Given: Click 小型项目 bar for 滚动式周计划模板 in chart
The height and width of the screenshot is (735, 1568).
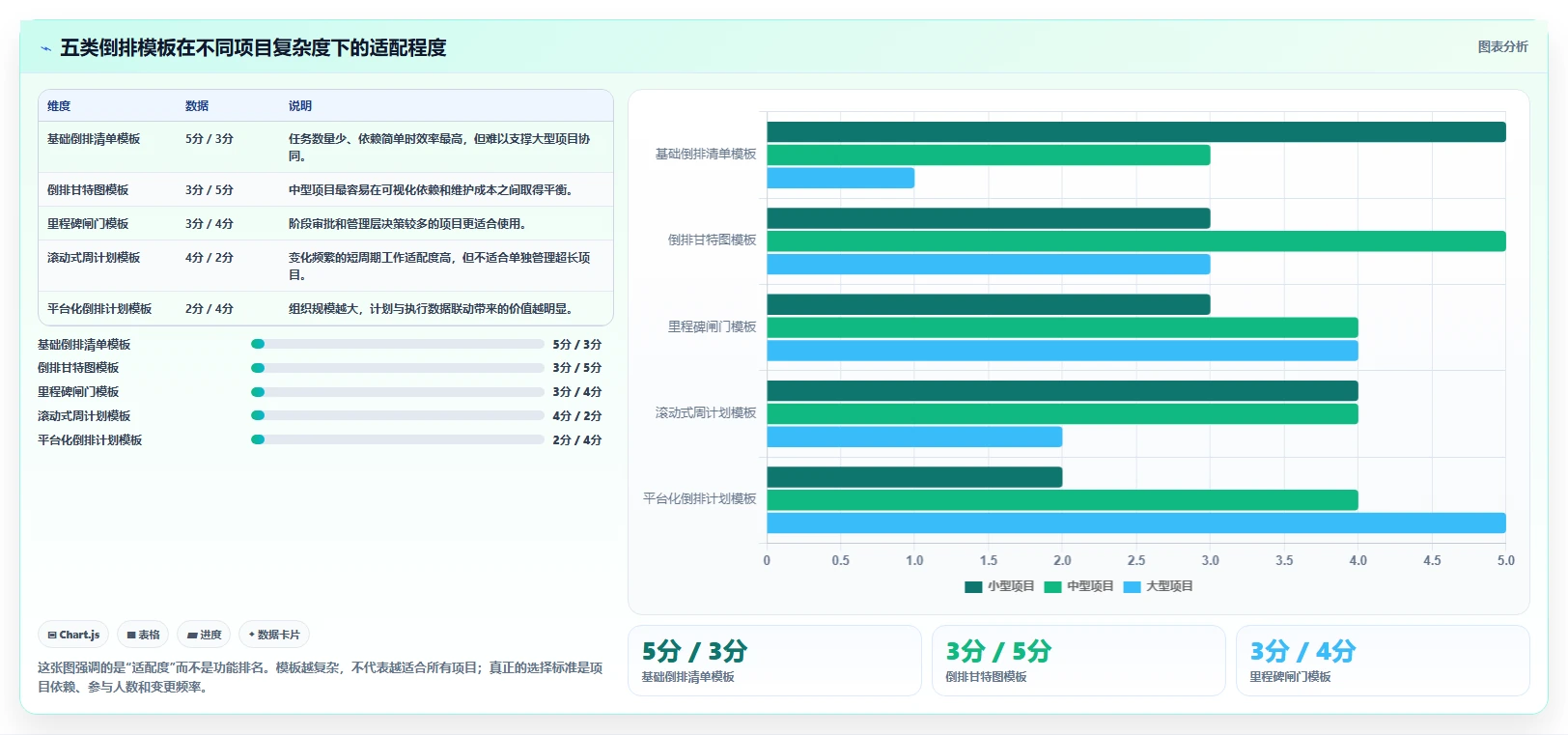Looking at the screenshot, I should pyautogui.click(x=1063, y=391).
